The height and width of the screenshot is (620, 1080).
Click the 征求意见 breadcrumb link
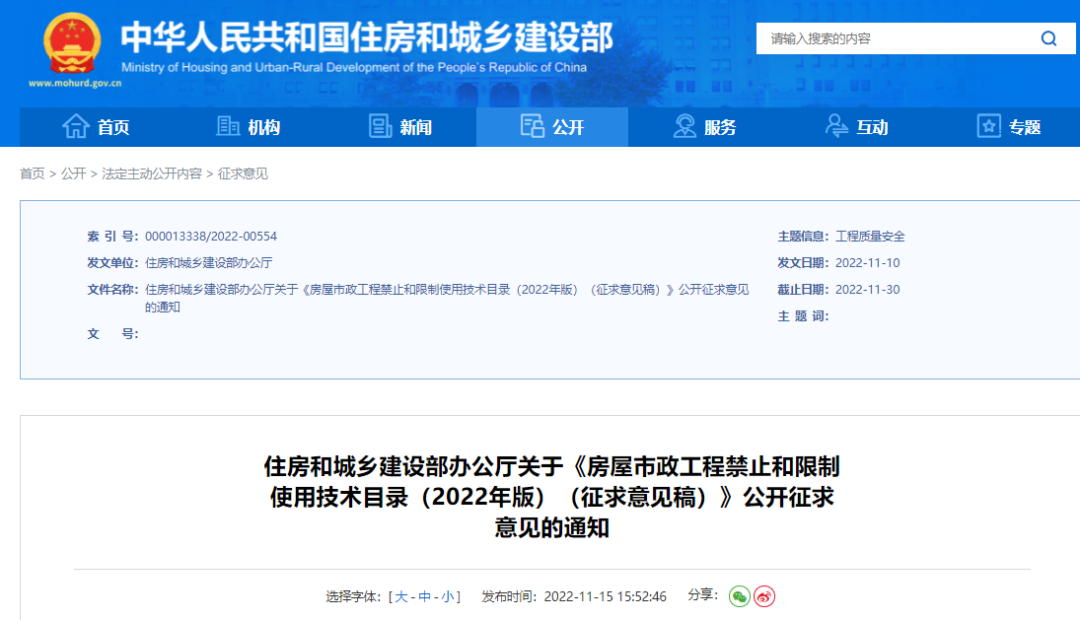click(243, 174)
